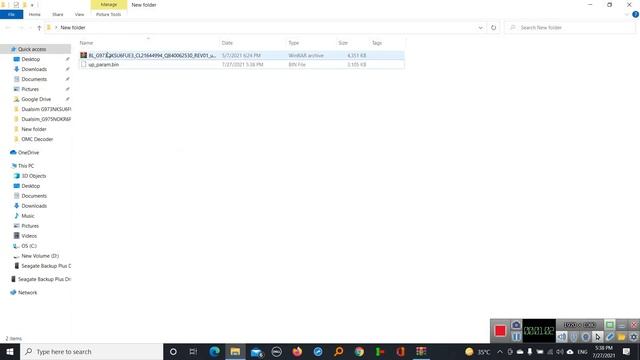640x360 pixels.
Task: Open Google Drive in navigation pane
Action: [x=36, y=99]
